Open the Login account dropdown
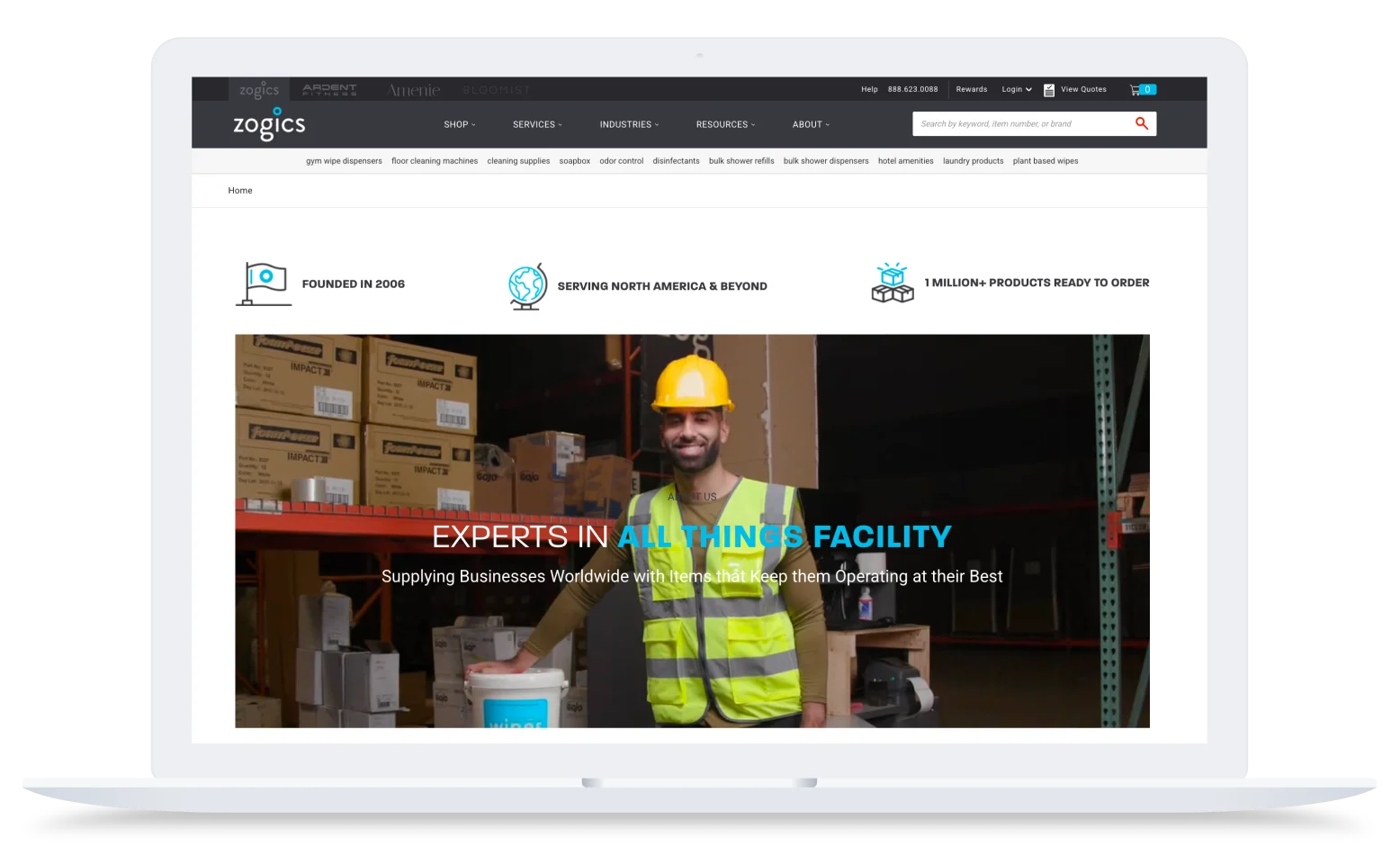 tap(1016, 89)
